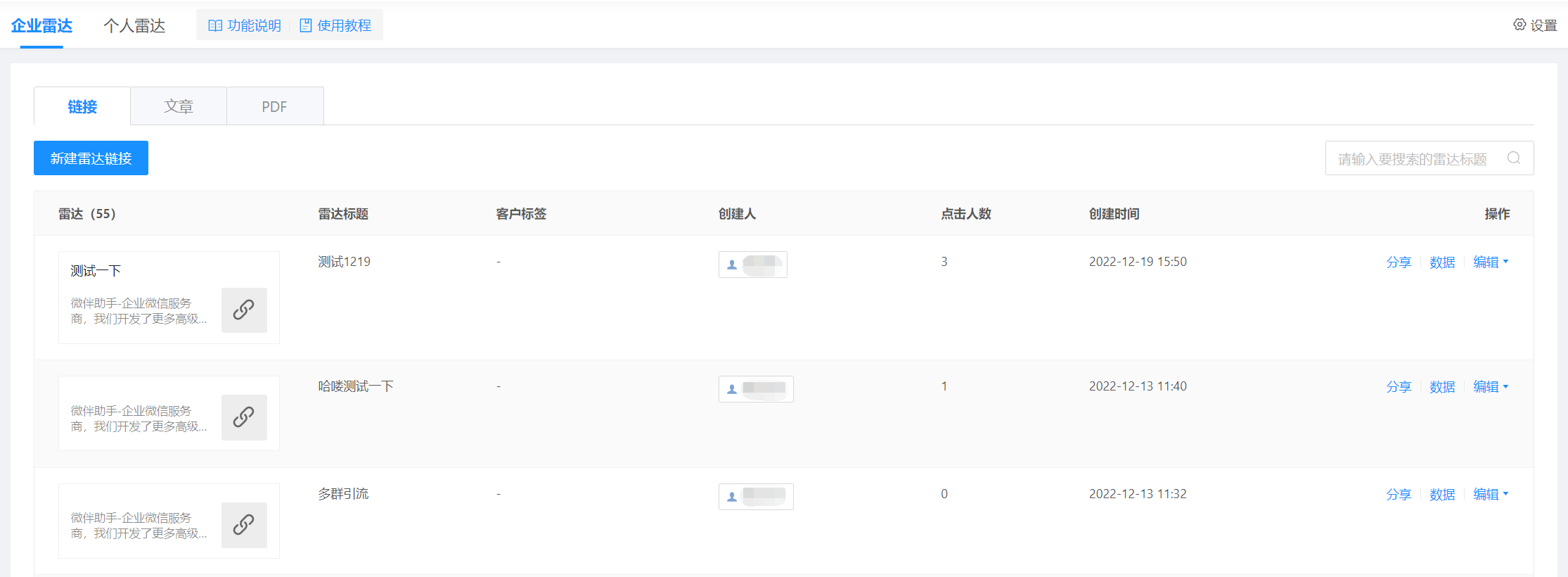Viewport: 1568px width, 577px height.
Task: Open 数据 for 哈喽测试一下 row
Action: (x=1442, y=386)
